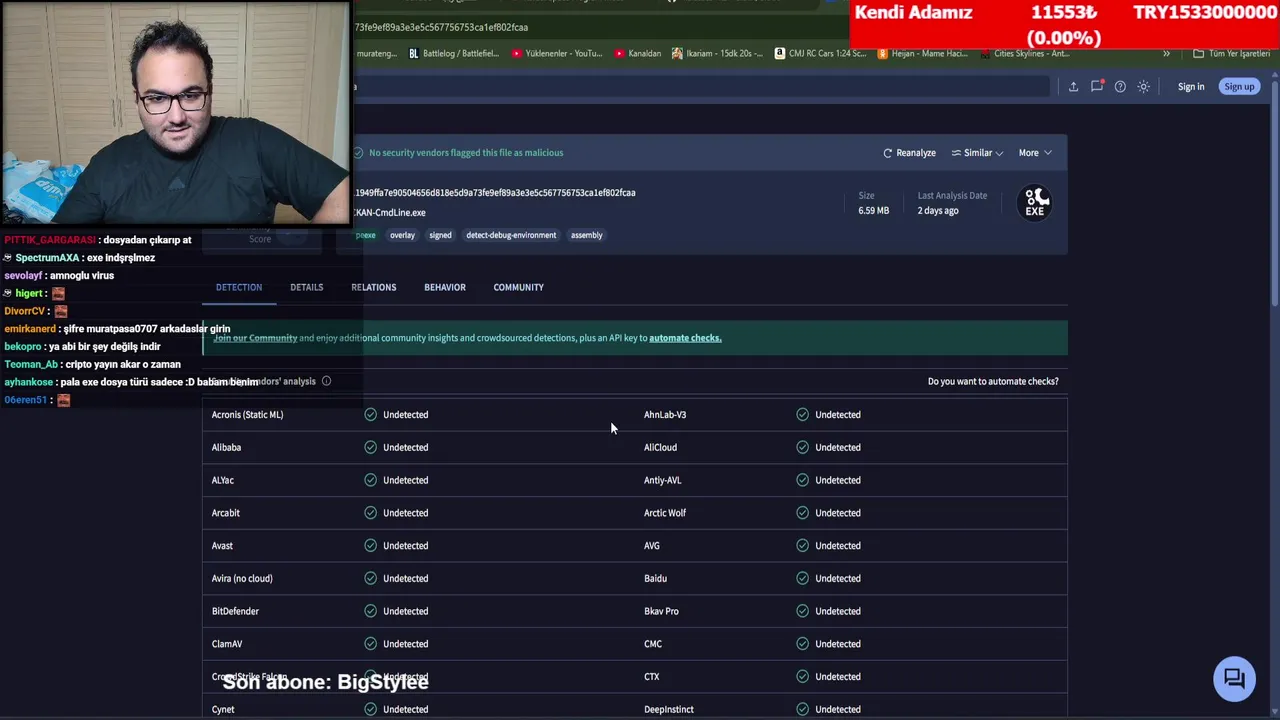Open Ikariam bookmark

[717, 54]
